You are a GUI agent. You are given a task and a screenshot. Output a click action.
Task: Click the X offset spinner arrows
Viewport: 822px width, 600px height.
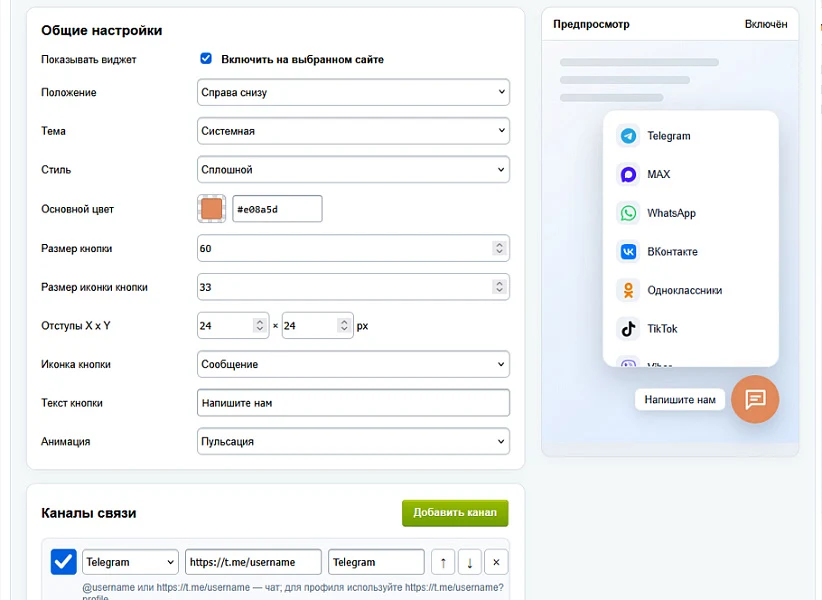point(259,325)
